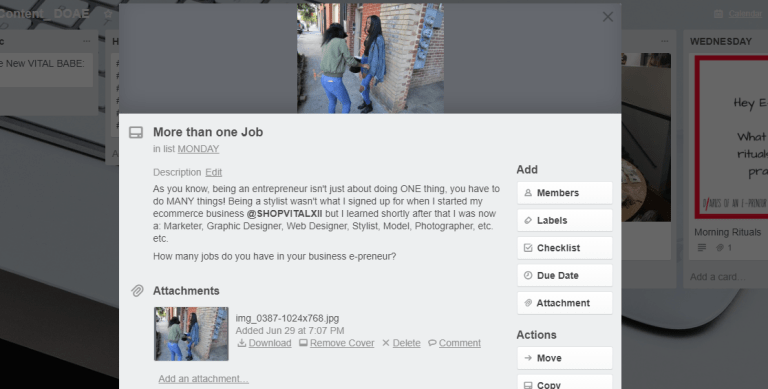768x389 pixels.
Task: Click the paperclip icon by Attachments
Action: (x=137, y=291)
